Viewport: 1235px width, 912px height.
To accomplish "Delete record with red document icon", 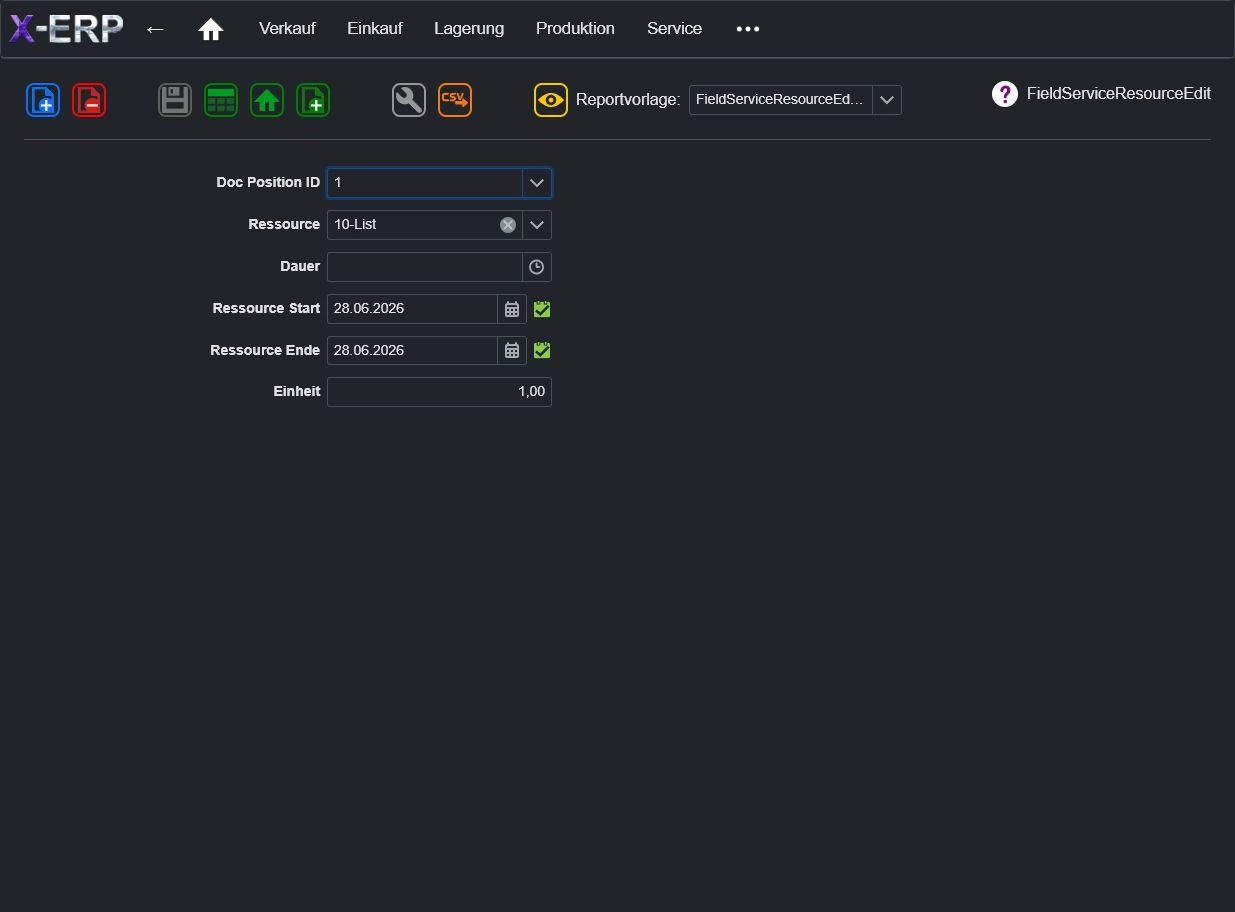I will [x=89, y=100].
